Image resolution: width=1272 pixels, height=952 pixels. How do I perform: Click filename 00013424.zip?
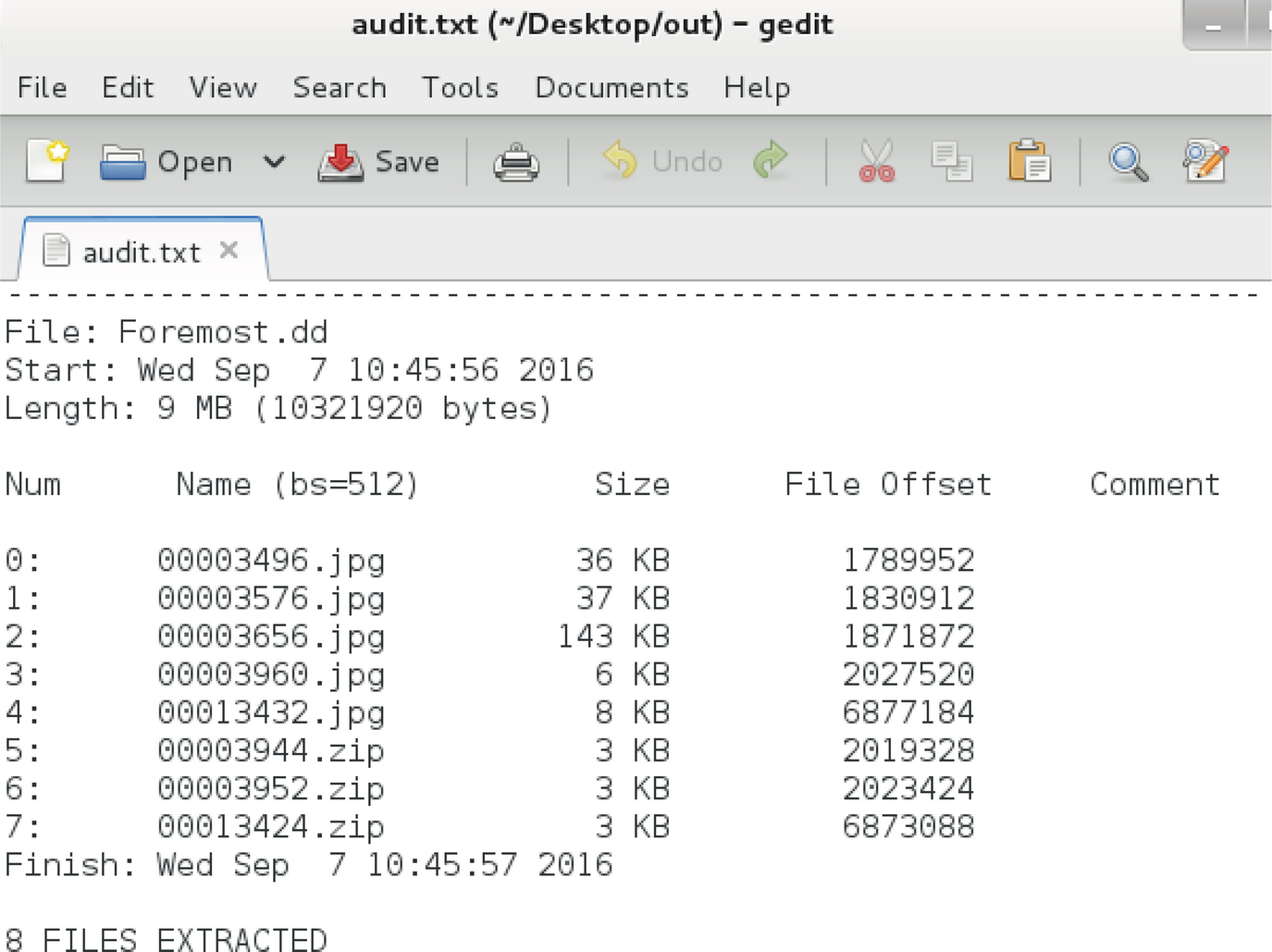click(x=271, y=826)
